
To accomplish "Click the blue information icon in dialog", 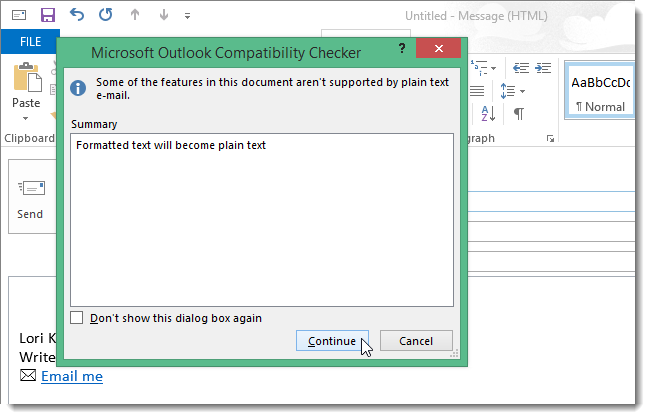I will [x=78, y=88].
